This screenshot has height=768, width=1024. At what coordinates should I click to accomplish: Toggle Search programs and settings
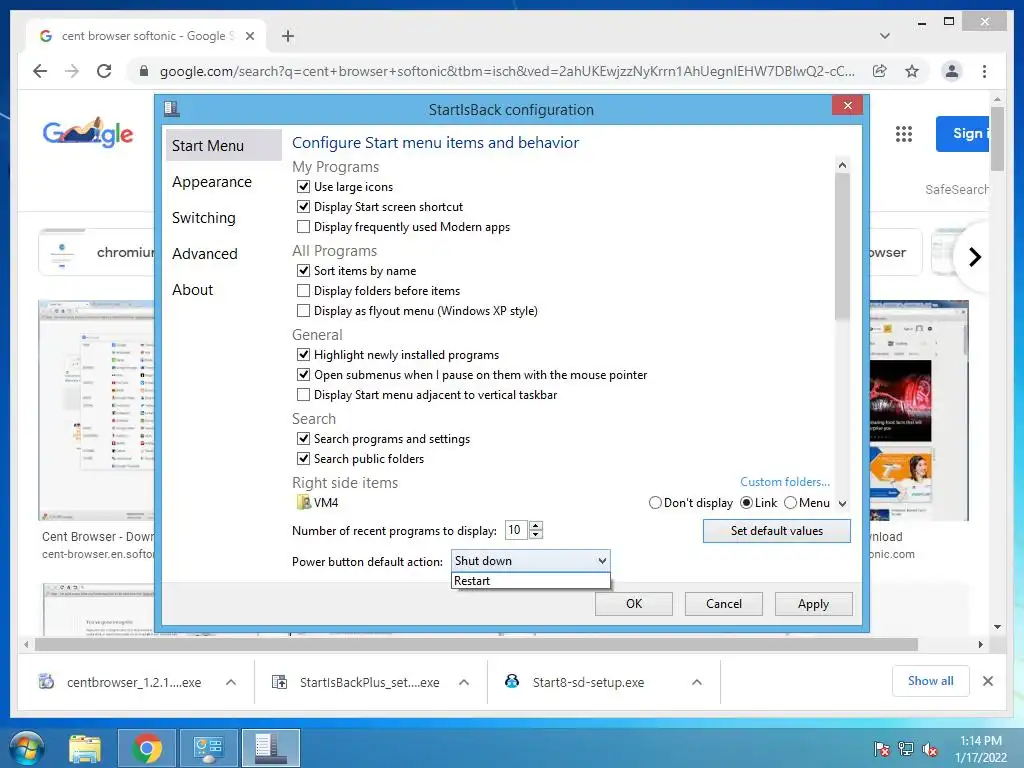coord(303,439)
